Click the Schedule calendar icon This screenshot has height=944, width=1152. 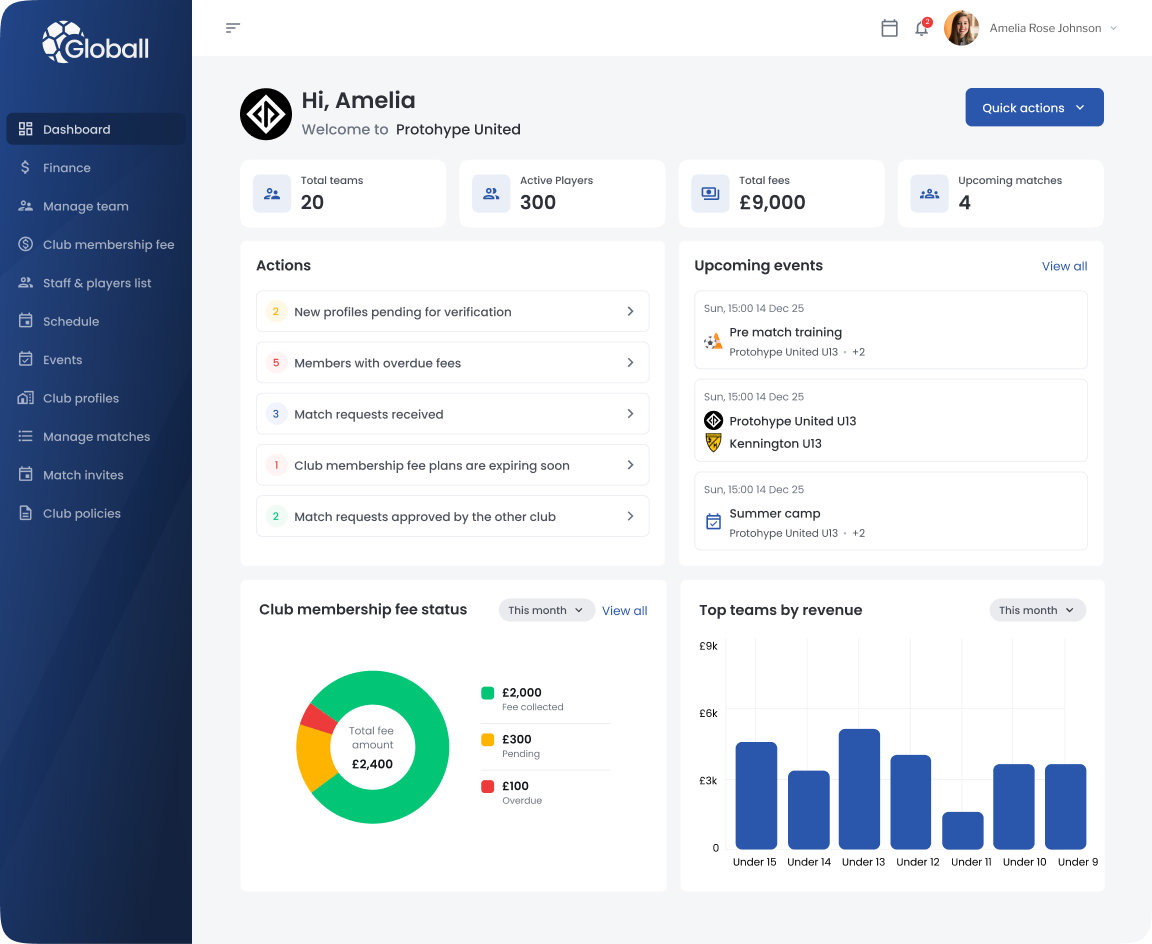(26, 320)
